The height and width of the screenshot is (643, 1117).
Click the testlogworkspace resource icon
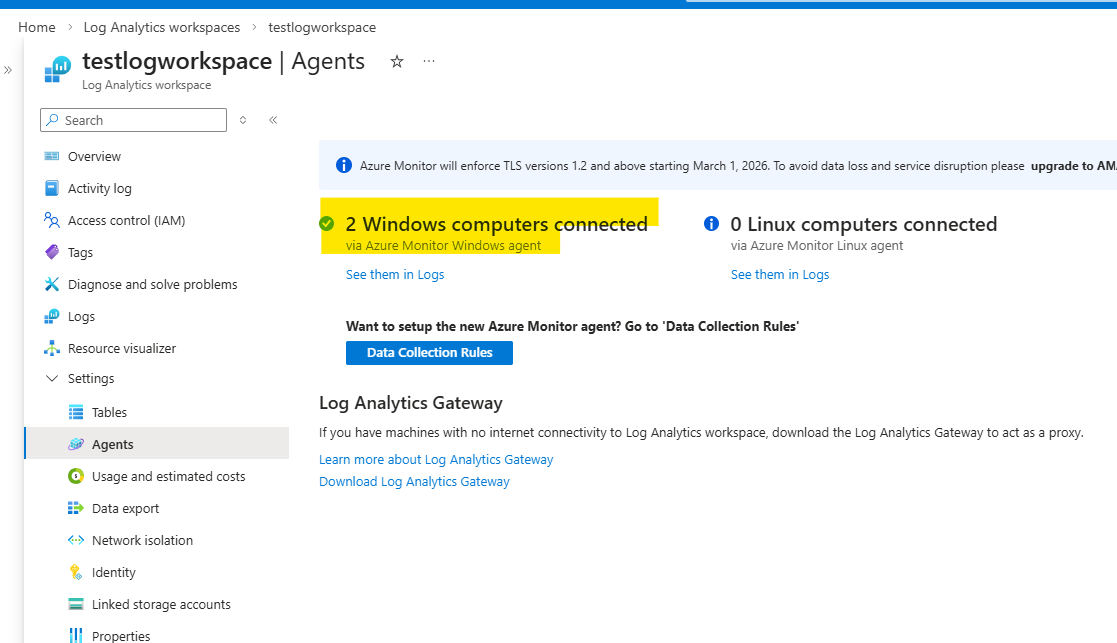[x=58, y=70]
